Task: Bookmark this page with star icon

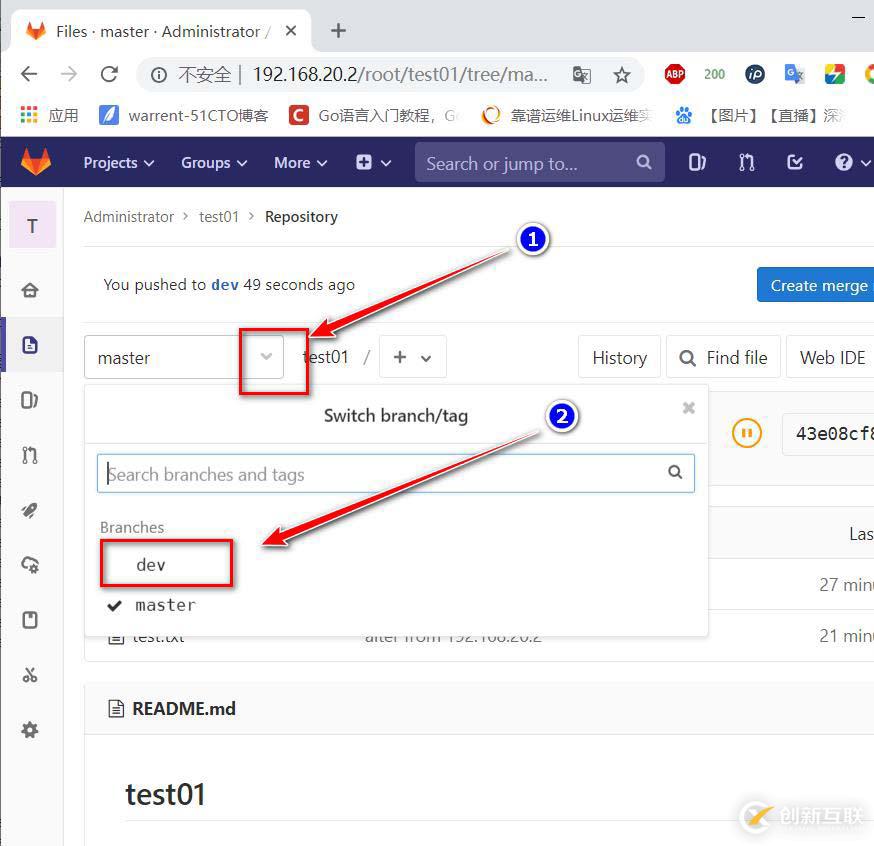Action: click(x=621, y=75)
